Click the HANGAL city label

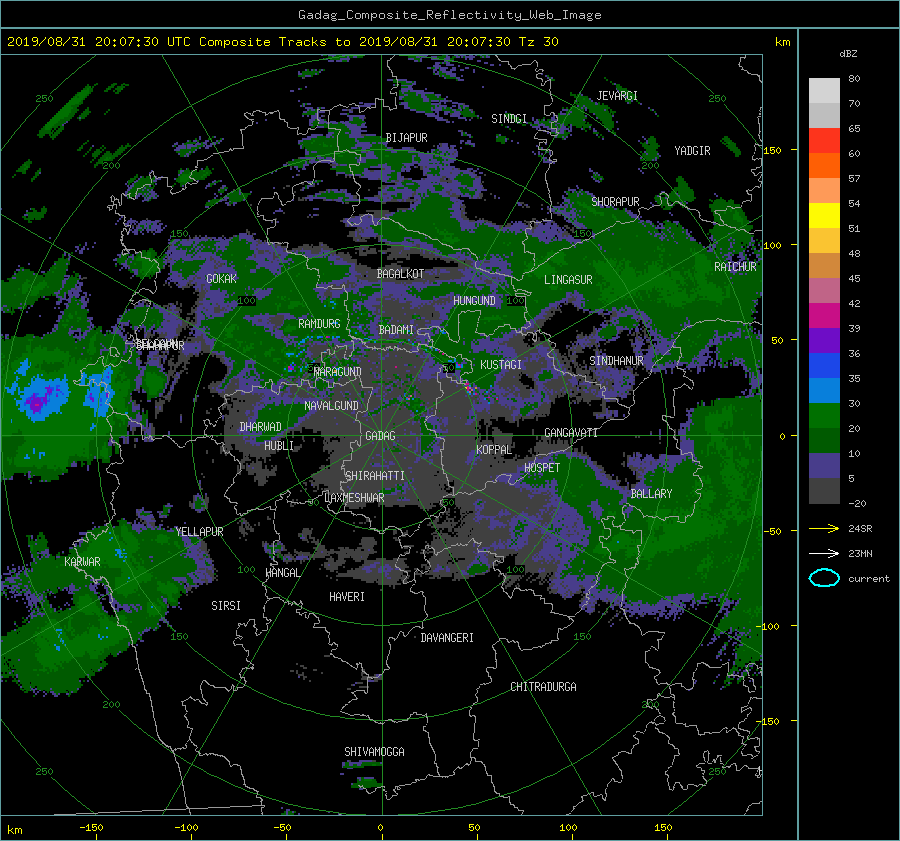[282, 573]
